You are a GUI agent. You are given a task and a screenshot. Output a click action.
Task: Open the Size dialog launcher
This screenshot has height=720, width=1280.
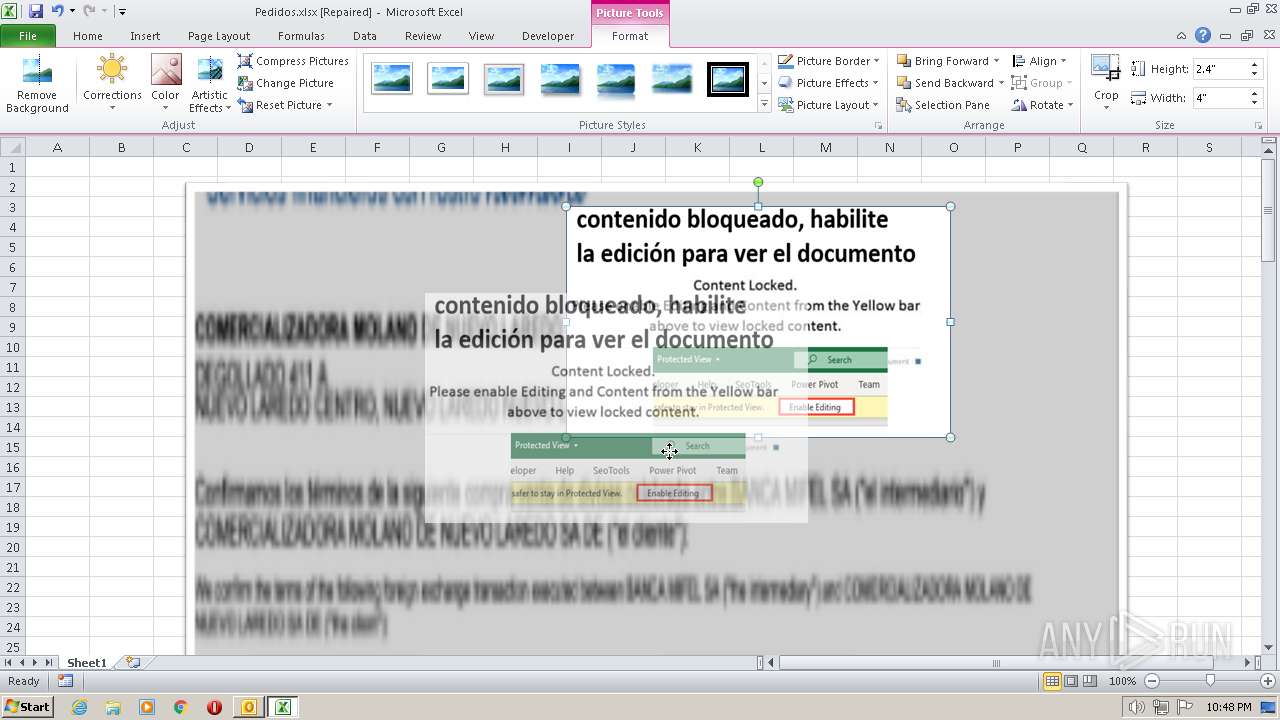pyautogui.click(x=1259, y=126)
